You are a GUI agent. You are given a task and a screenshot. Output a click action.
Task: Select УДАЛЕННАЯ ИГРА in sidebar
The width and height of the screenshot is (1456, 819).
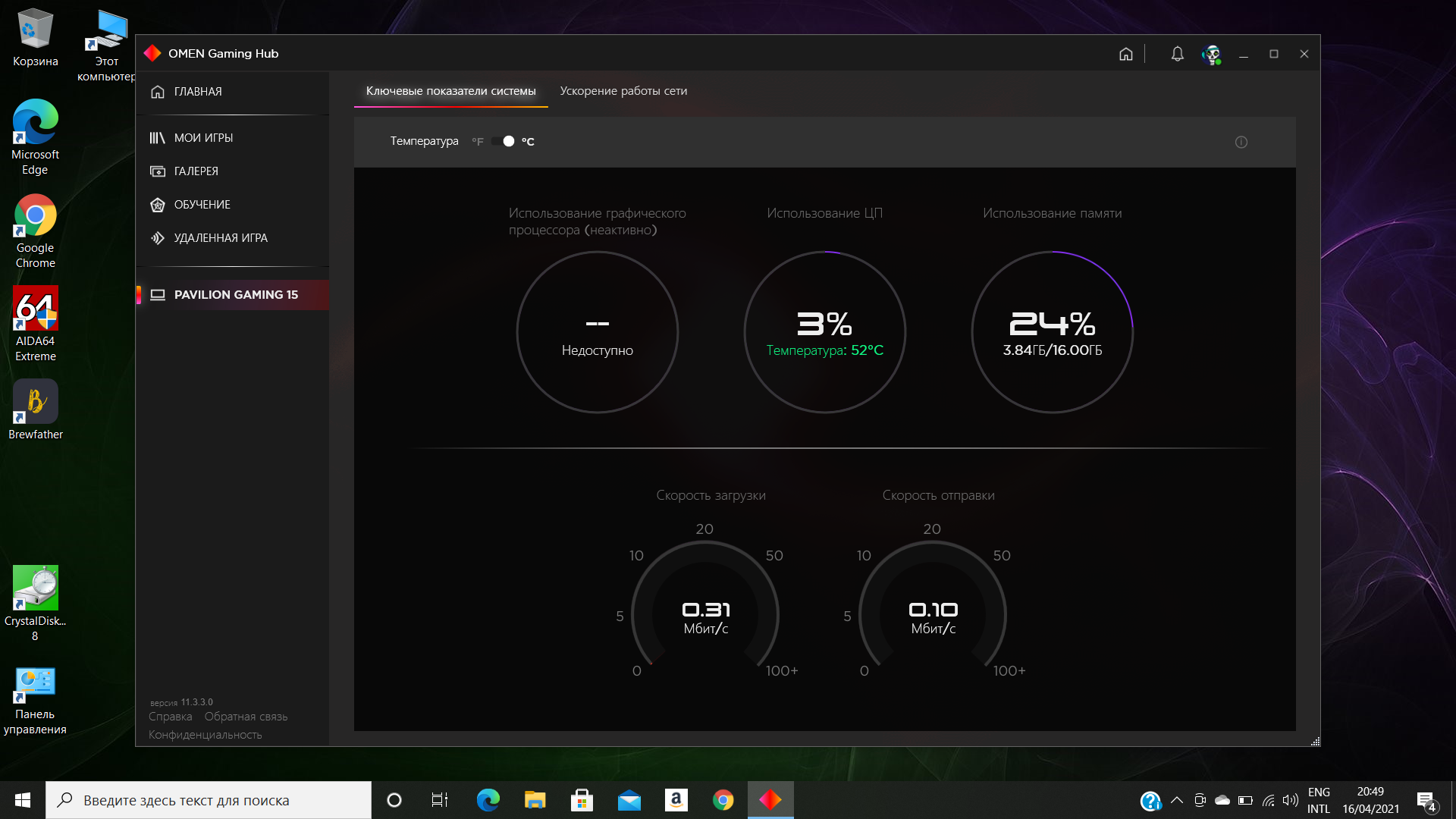[221, 237]
